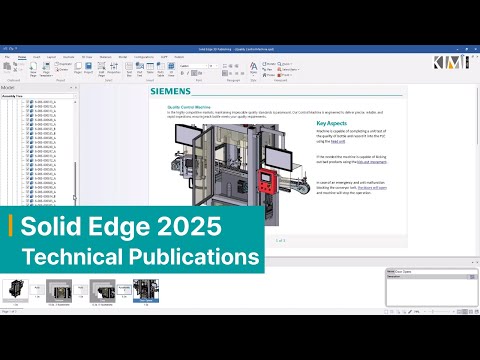Pin the Model panel using pin icon
The height and width of the screenshot is (360, 480).
point(71,87)
